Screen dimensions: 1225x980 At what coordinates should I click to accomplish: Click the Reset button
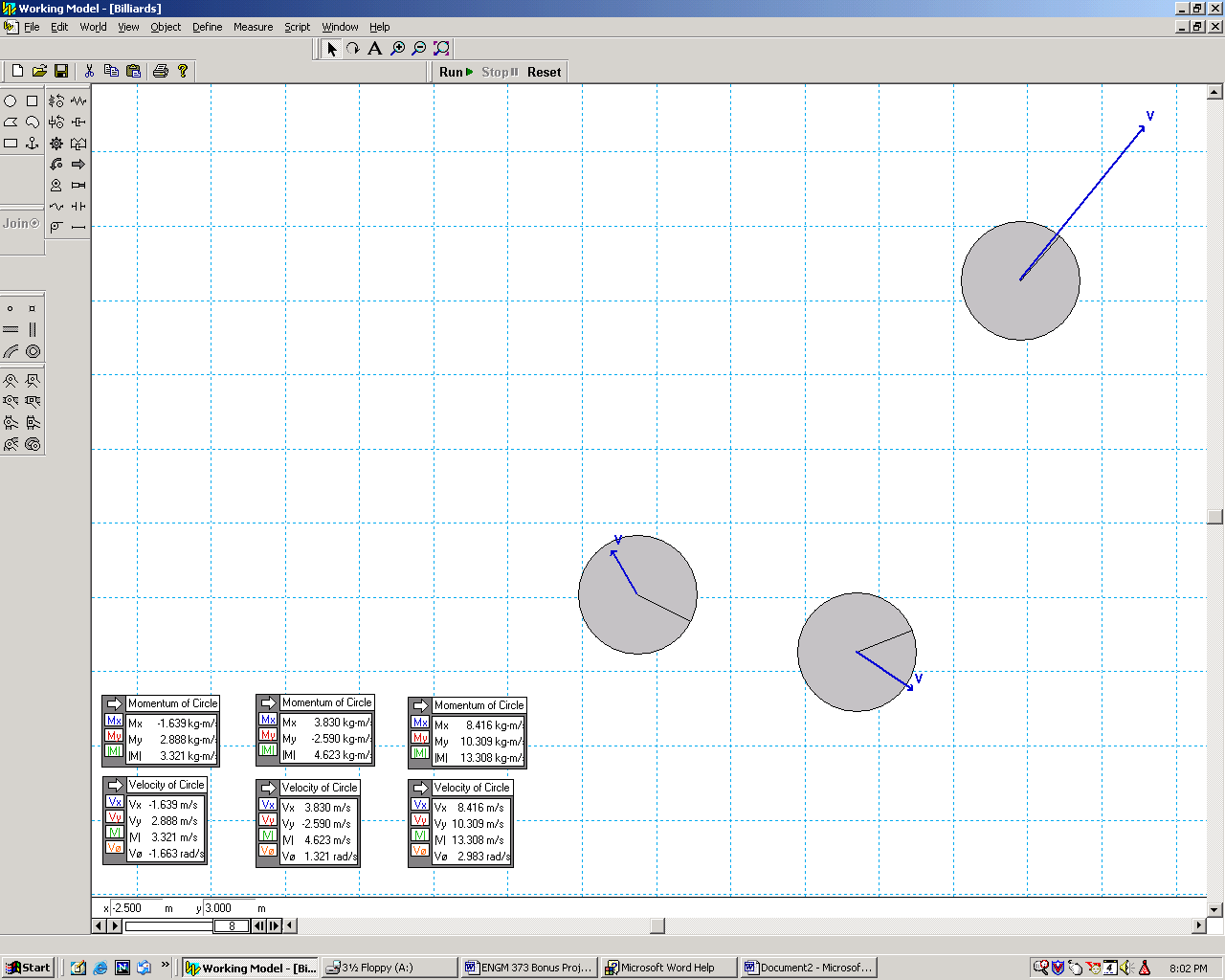click(x=545, y=72)
